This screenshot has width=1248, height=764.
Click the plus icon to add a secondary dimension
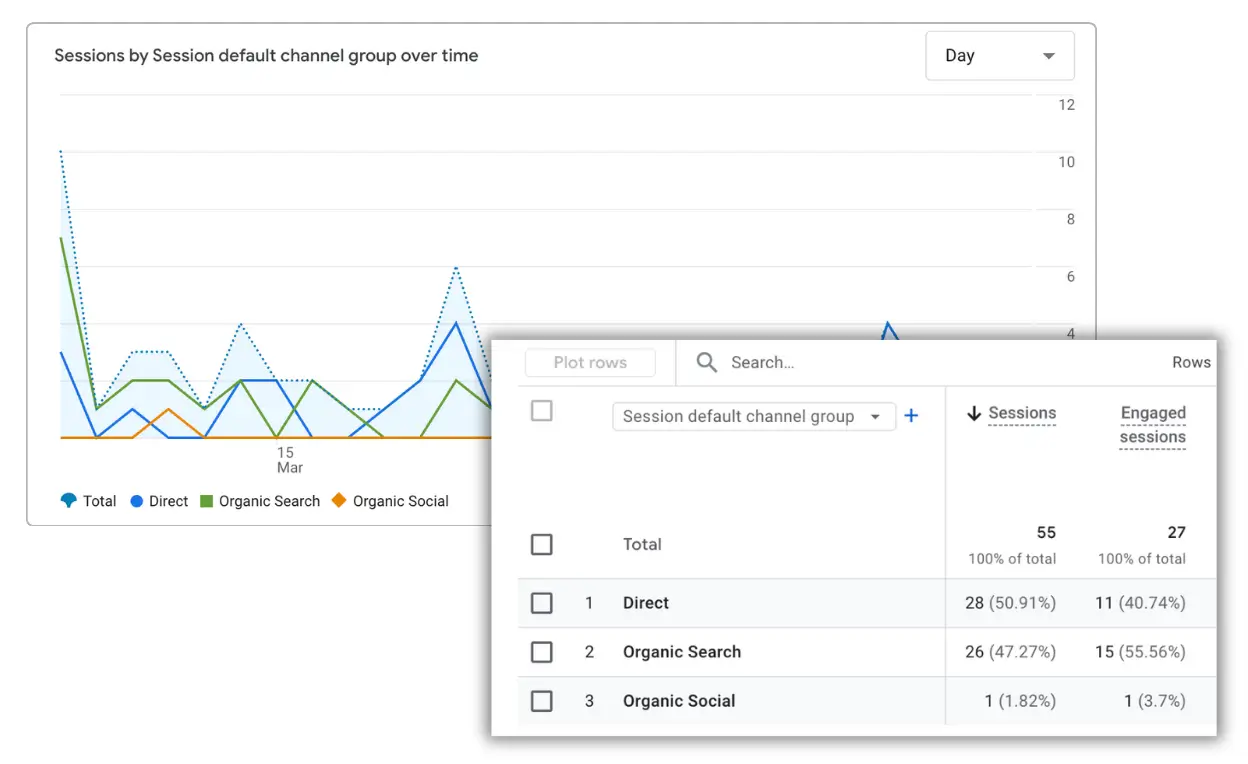[x=911, y=416]
